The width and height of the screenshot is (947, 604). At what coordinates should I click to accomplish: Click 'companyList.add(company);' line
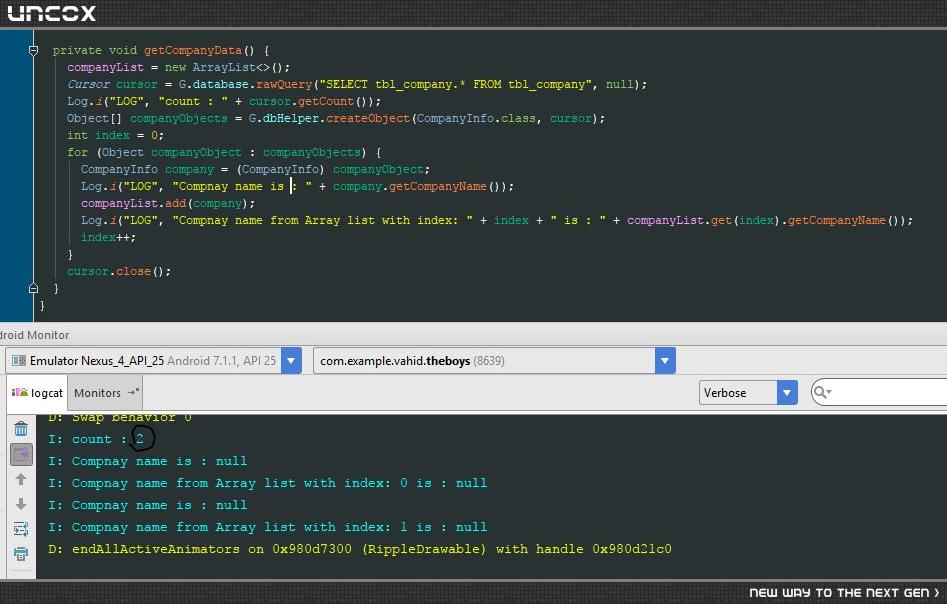pyautogui.click(x=168, y=204)
